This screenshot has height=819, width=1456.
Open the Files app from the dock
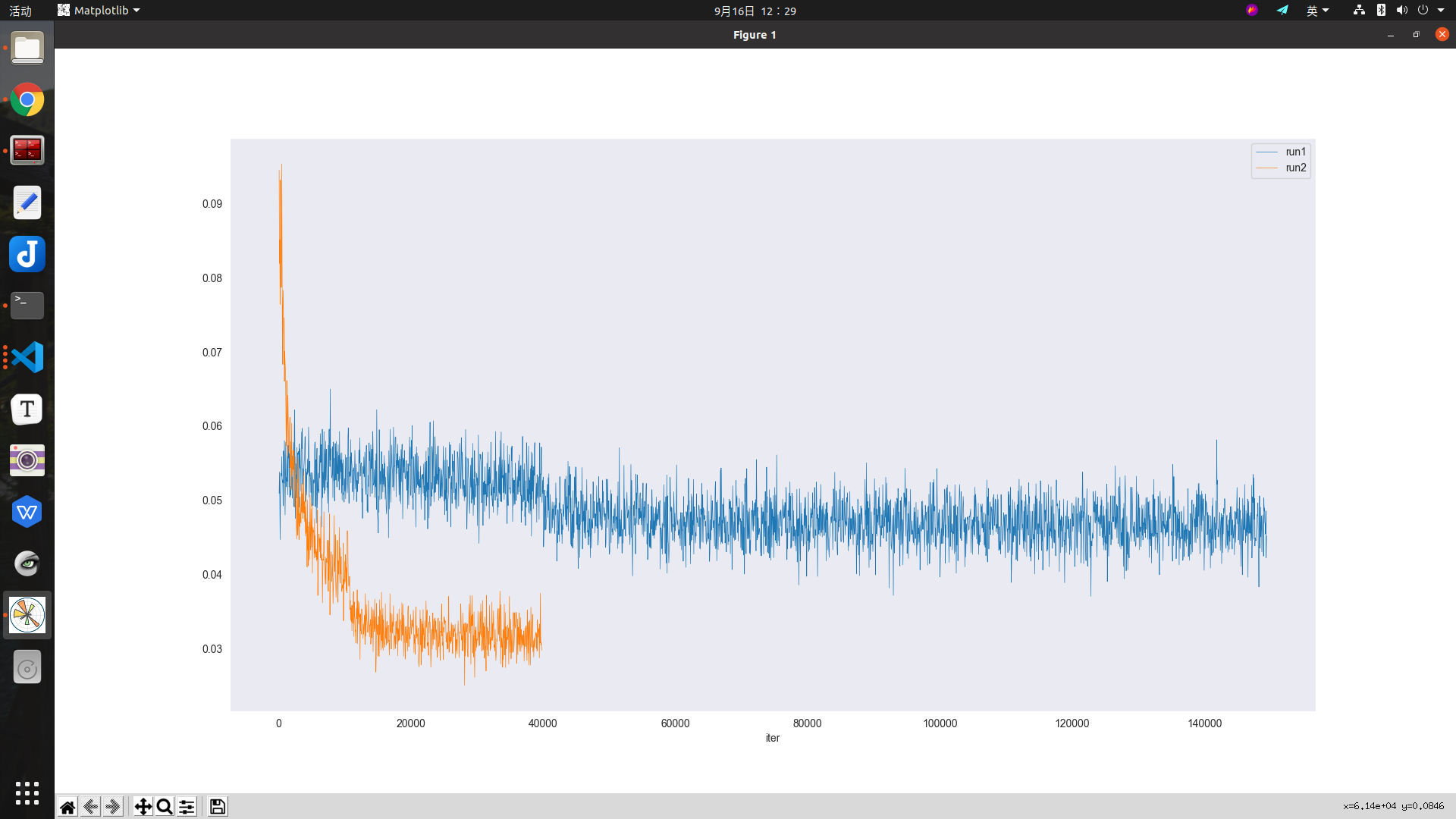point(27,48)
